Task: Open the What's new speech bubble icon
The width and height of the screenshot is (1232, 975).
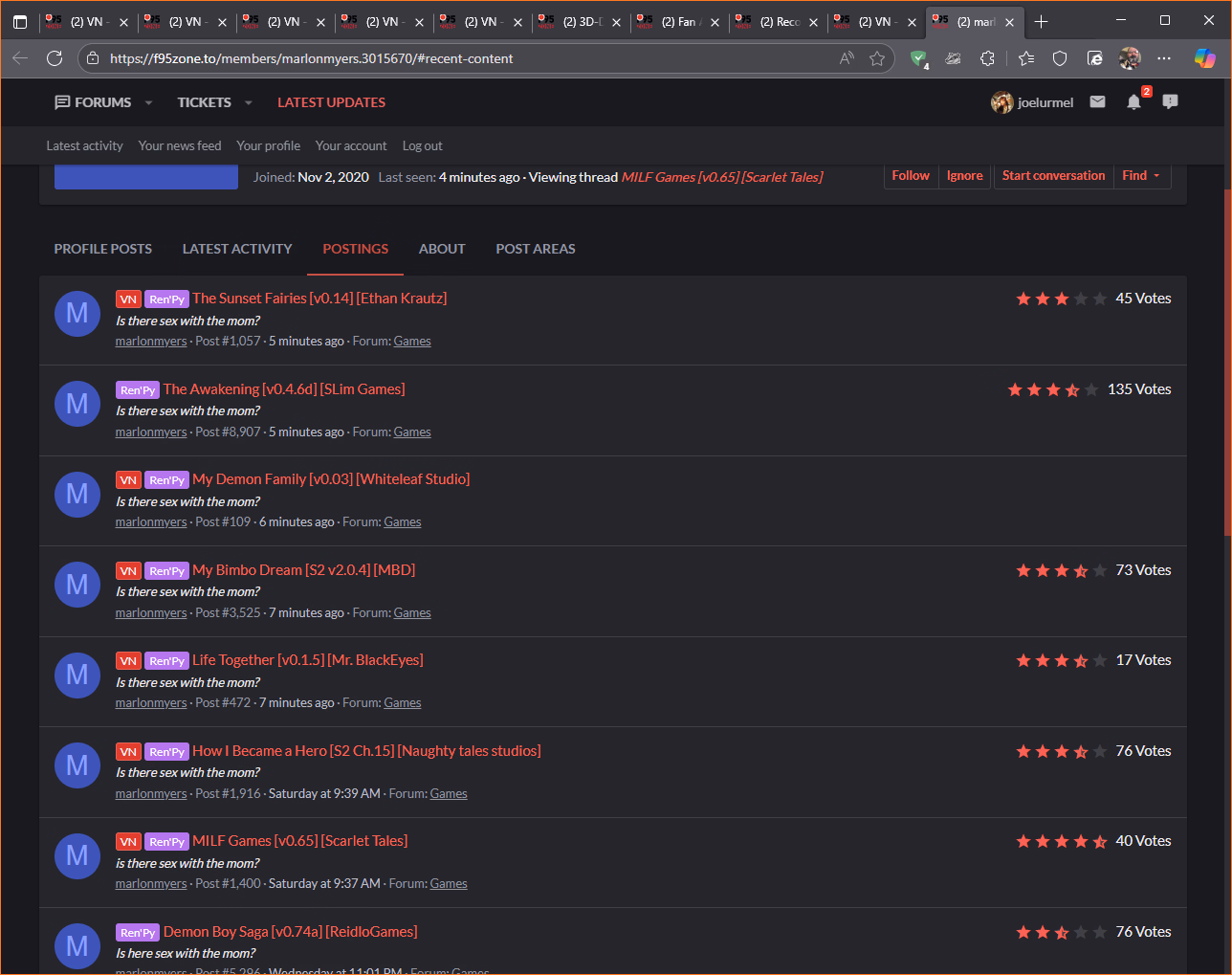Action: click(1170, 102)
